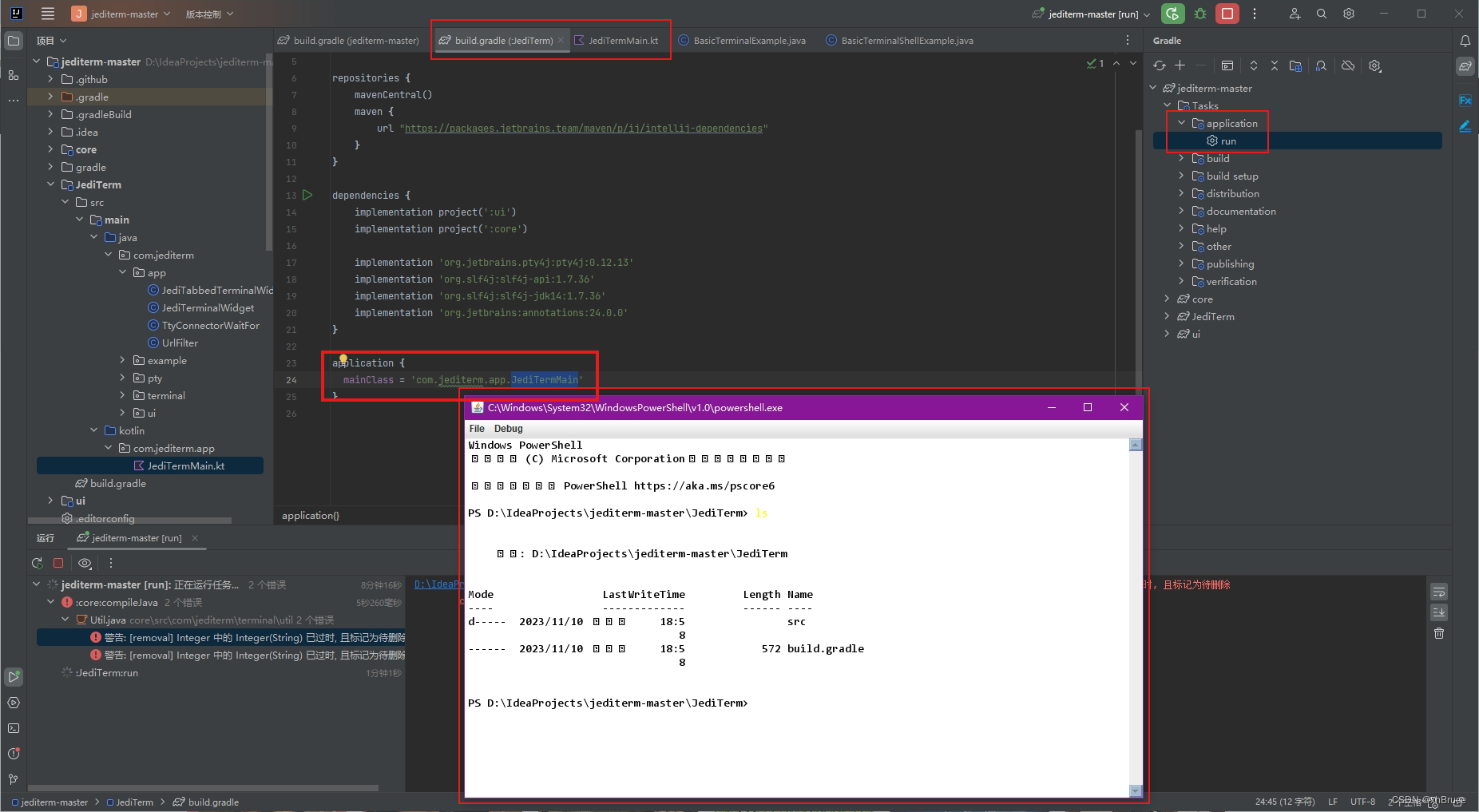
Task: Expand the core Gradle module
Action: (1168, 299)
